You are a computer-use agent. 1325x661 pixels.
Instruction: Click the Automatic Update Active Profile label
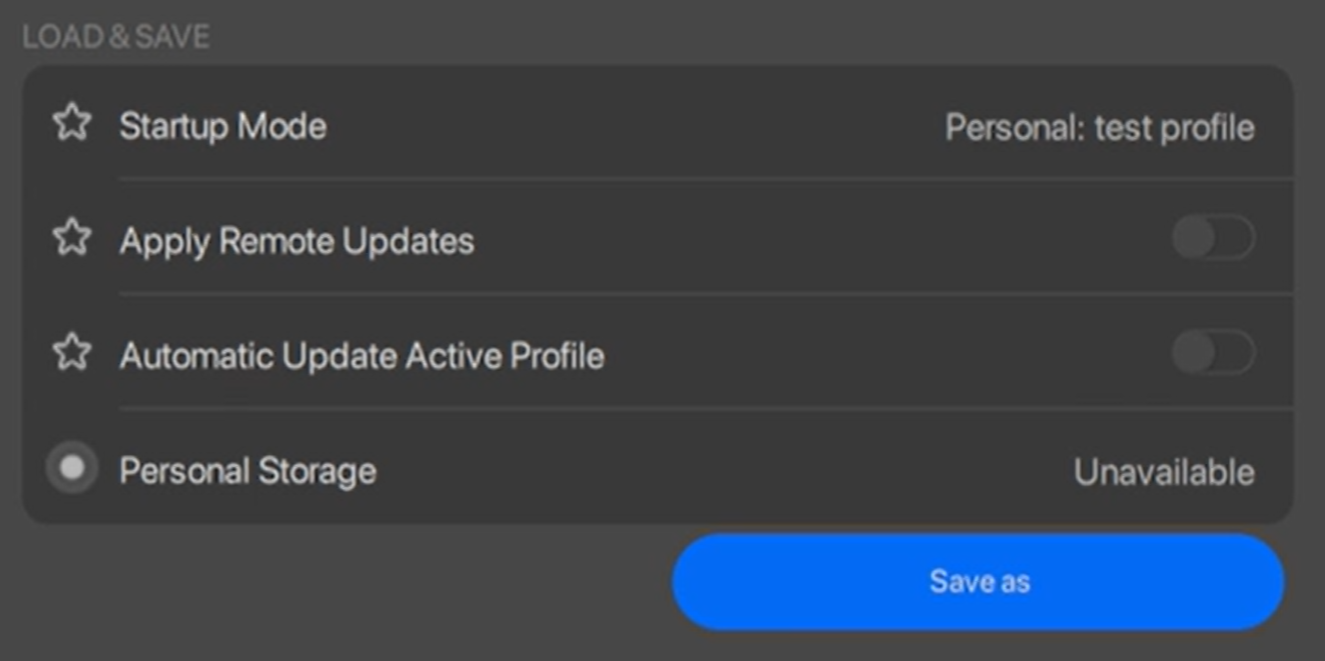click(x=361, y=356)
